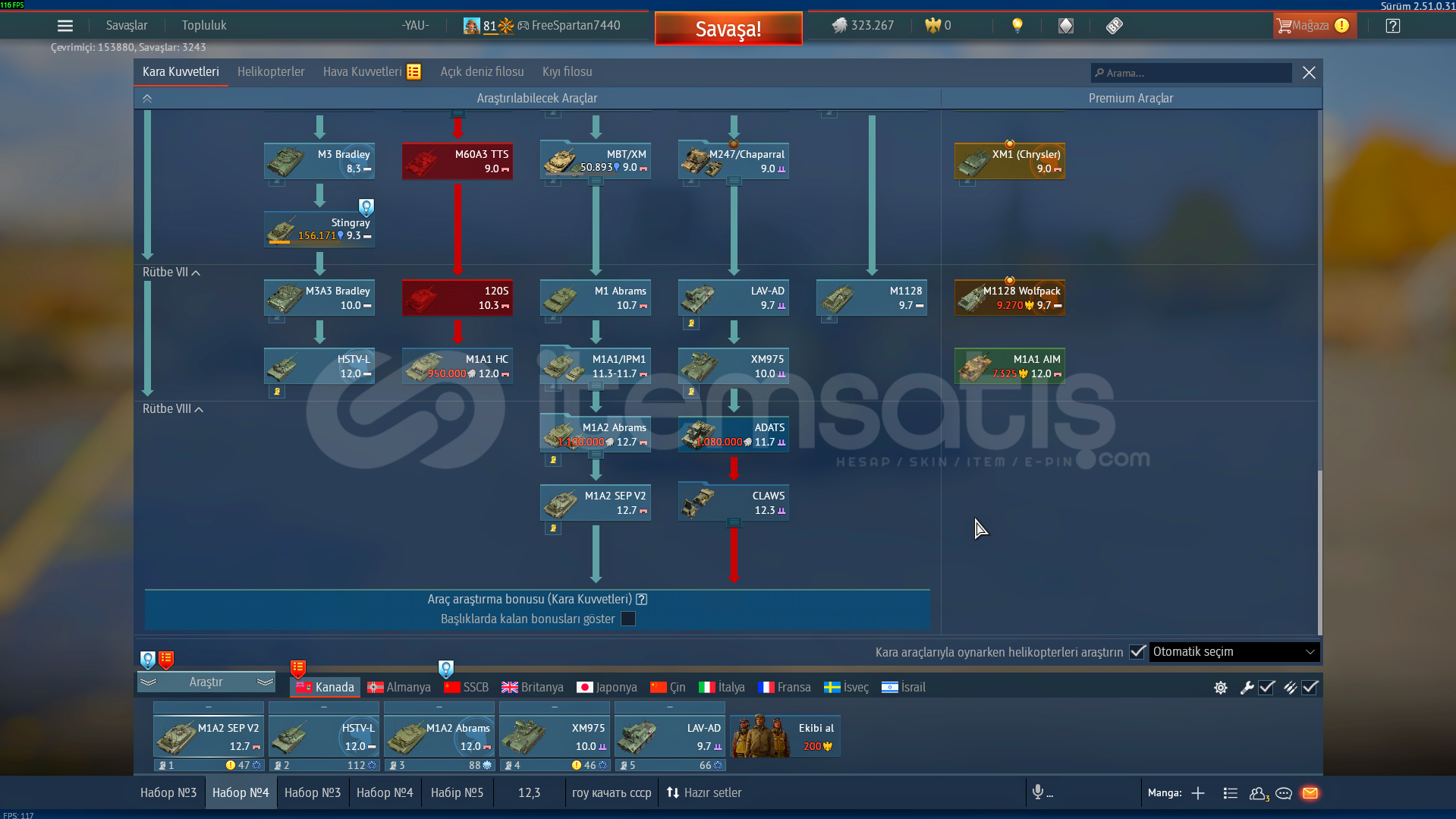The image size is (1456, 819).
Task: Expand the MBT/XM vehicle group
Action: [596, 181]
